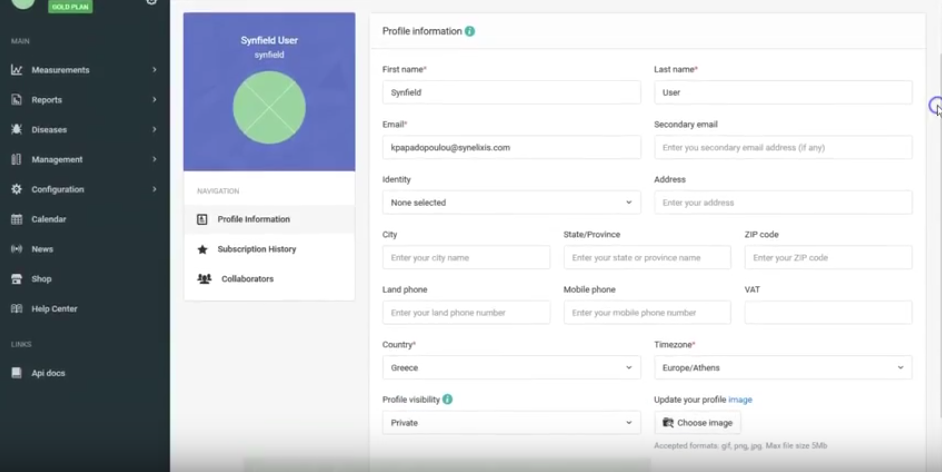Image resolution: width=942 pixels, height=472 pixels.
Task: Expand the Management submenu chevron
Action: click(154, 159)
